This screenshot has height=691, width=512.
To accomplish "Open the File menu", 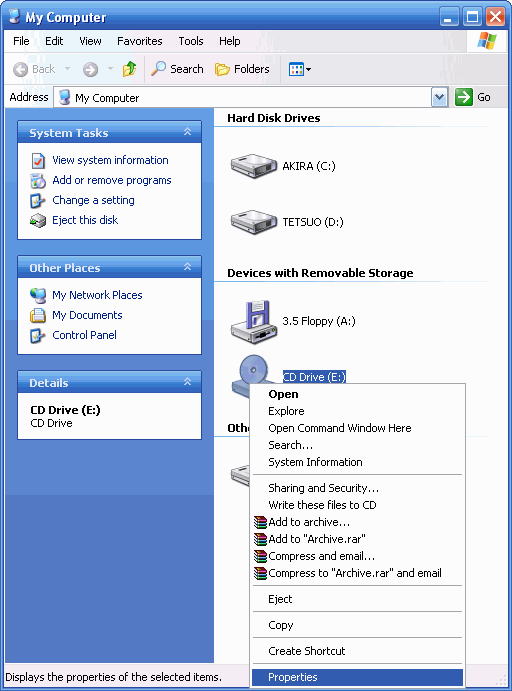I will click(21, 41).
